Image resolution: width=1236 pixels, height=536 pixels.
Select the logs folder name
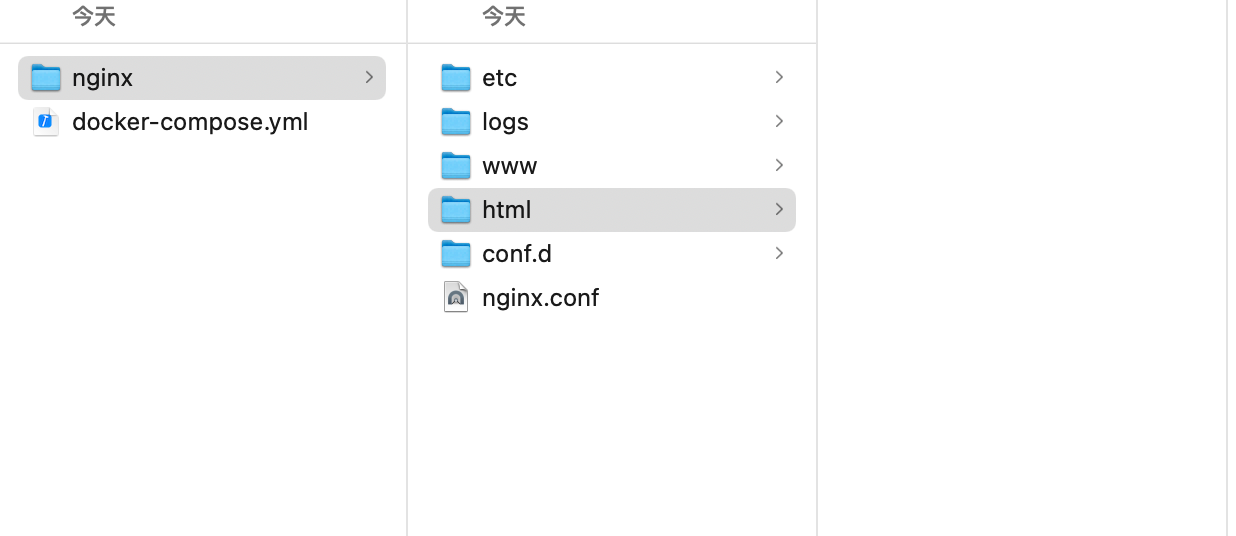pos(505,122)
